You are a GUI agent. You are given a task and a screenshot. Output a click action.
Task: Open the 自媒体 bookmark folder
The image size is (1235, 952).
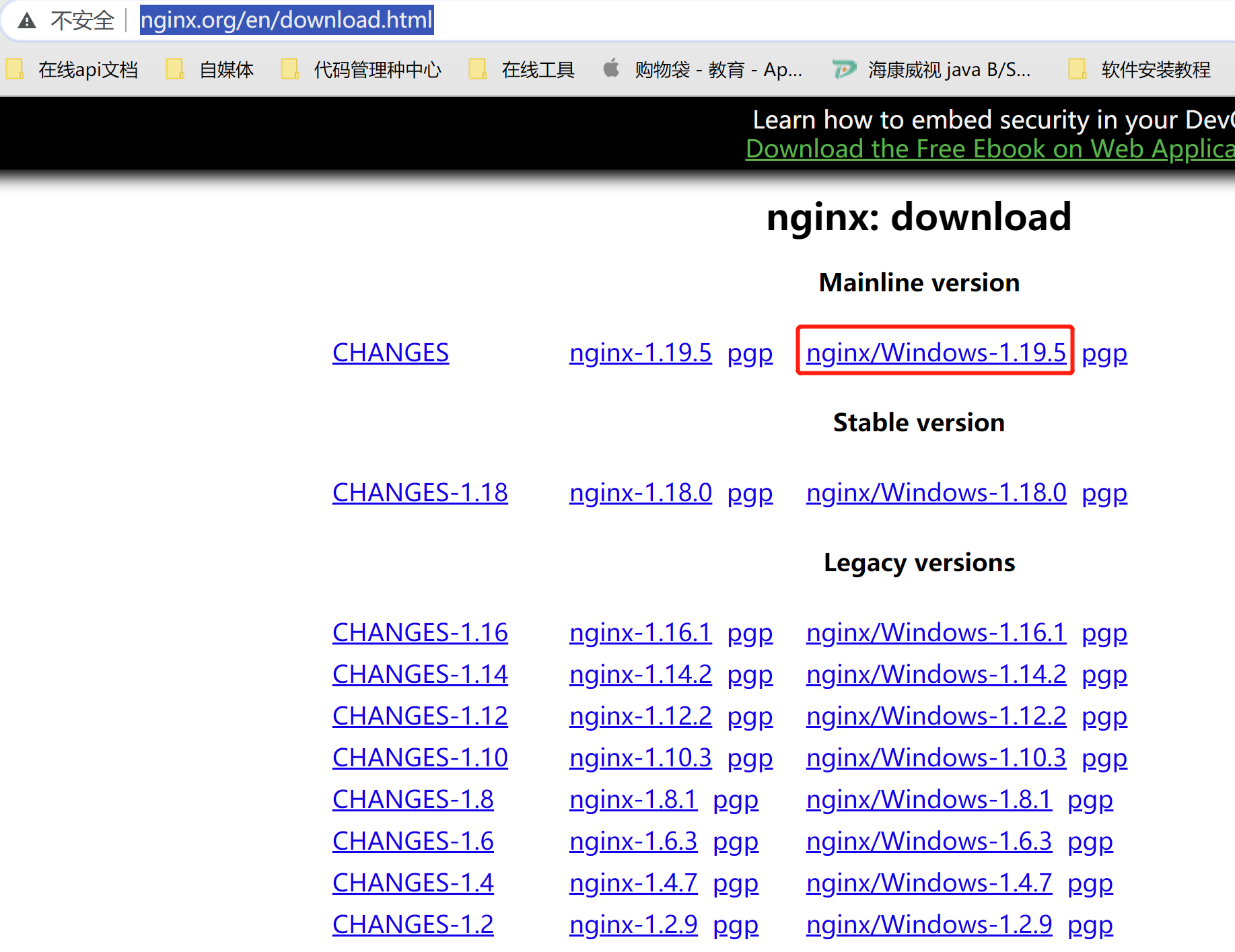click(211, 69)
